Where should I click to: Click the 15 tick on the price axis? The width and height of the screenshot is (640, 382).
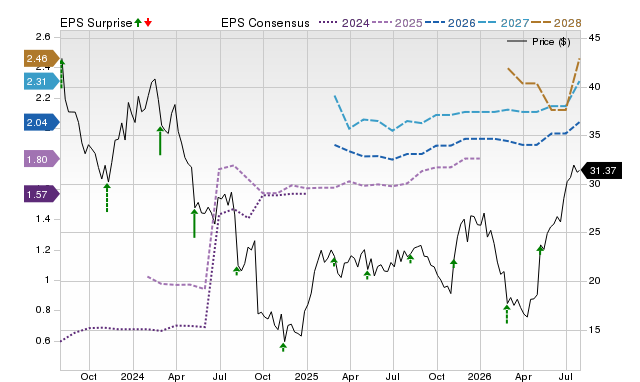(594, 329)
